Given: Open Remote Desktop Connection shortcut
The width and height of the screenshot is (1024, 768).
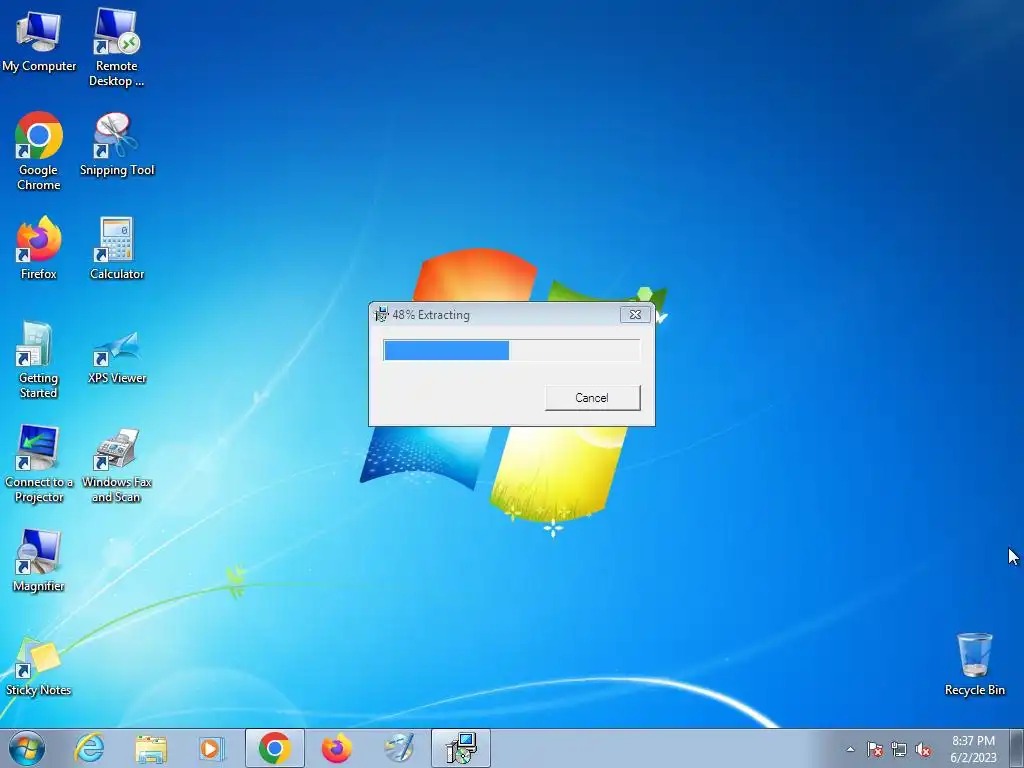Looking at the screenshot, I should point(116,47).
